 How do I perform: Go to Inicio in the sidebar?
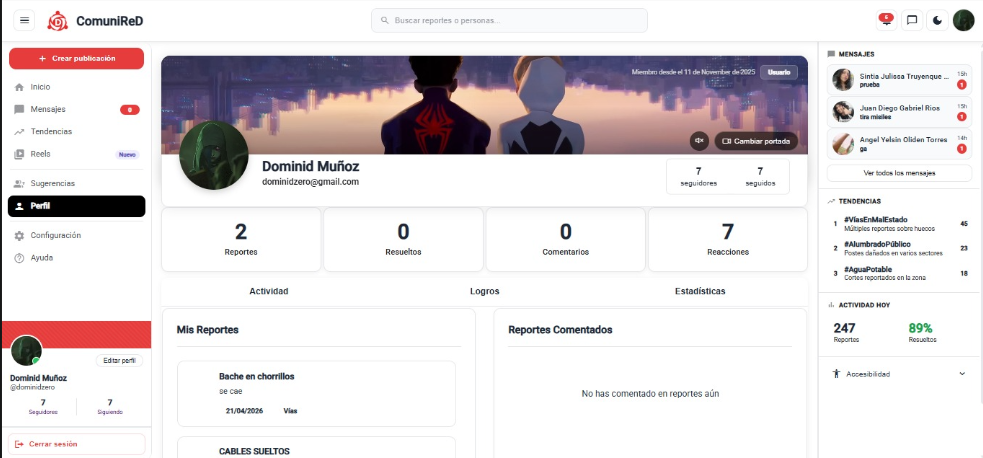[76, 87]
